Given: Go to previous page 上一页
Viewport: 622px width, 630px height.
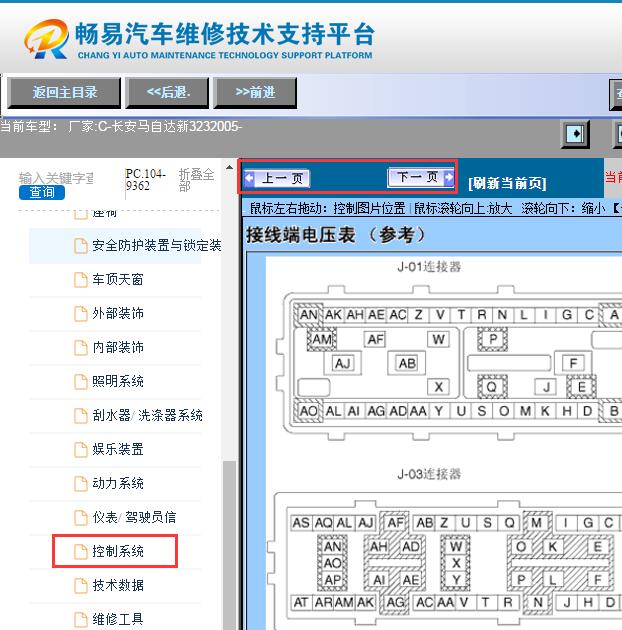Looking at the screenshot, I should point(277,178).
